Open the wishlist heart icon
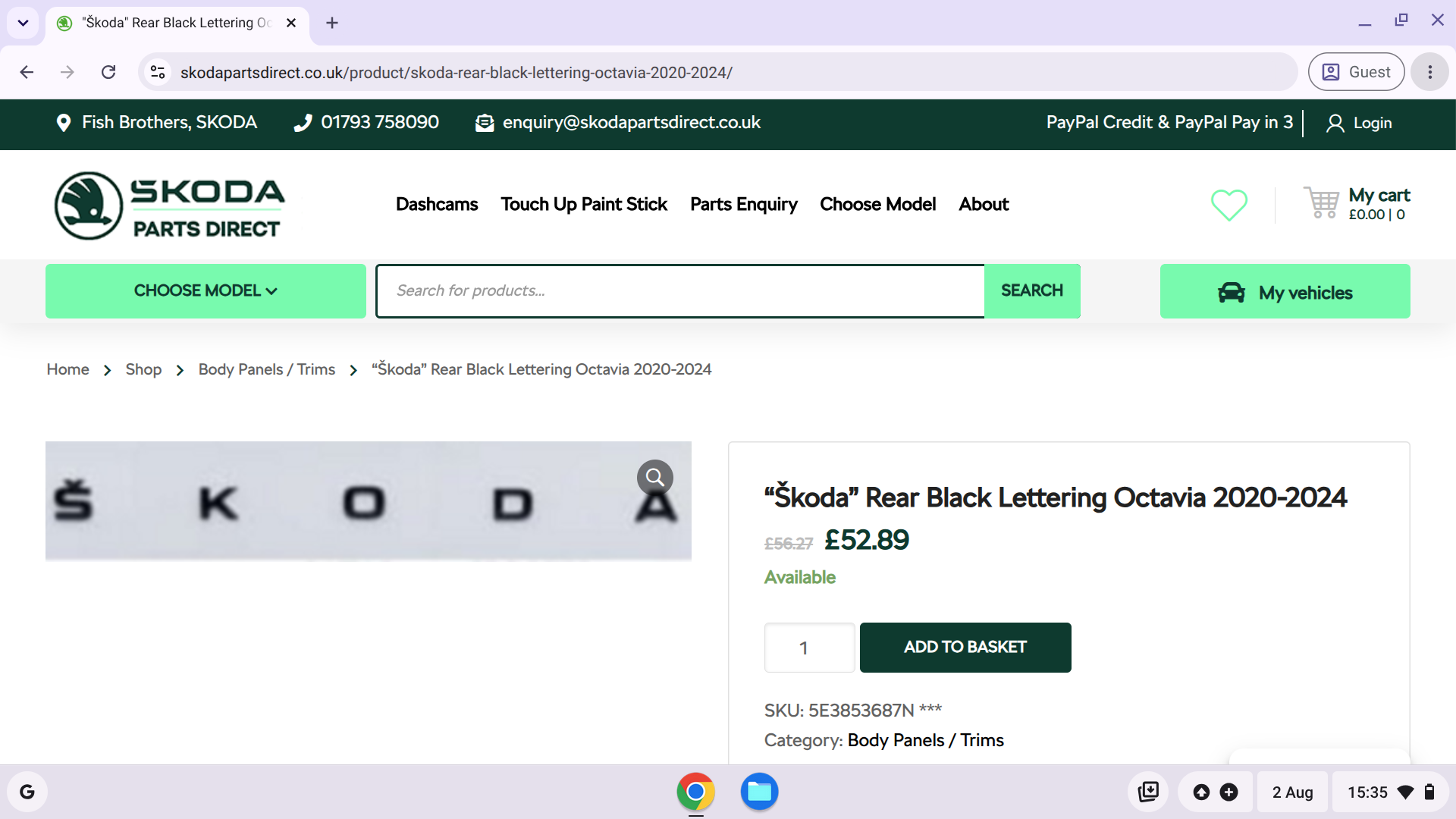This screenshot has height=819, width=1456. click(x=1228, y=205)
